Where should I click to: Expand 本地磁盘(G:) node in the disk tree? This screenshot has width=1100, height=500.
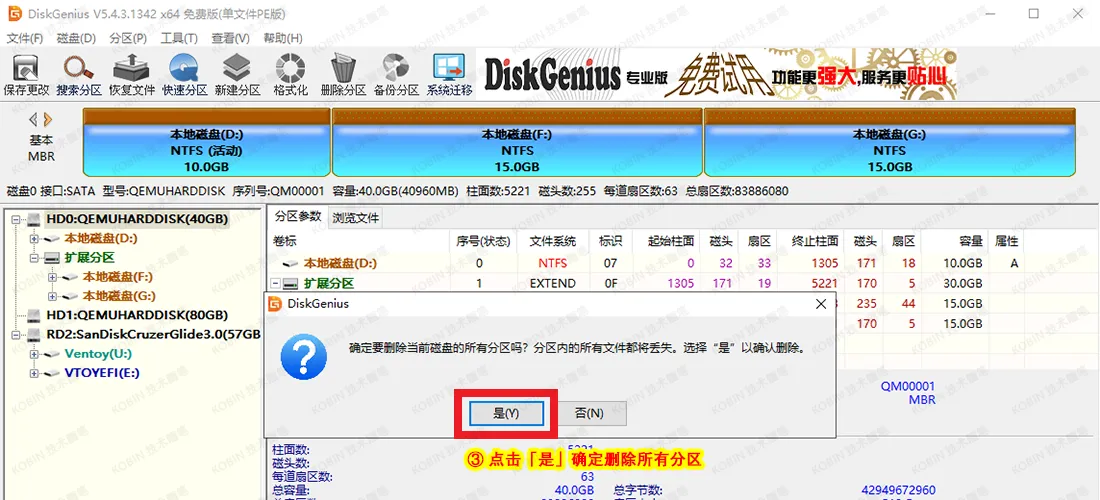coord(52,296)
